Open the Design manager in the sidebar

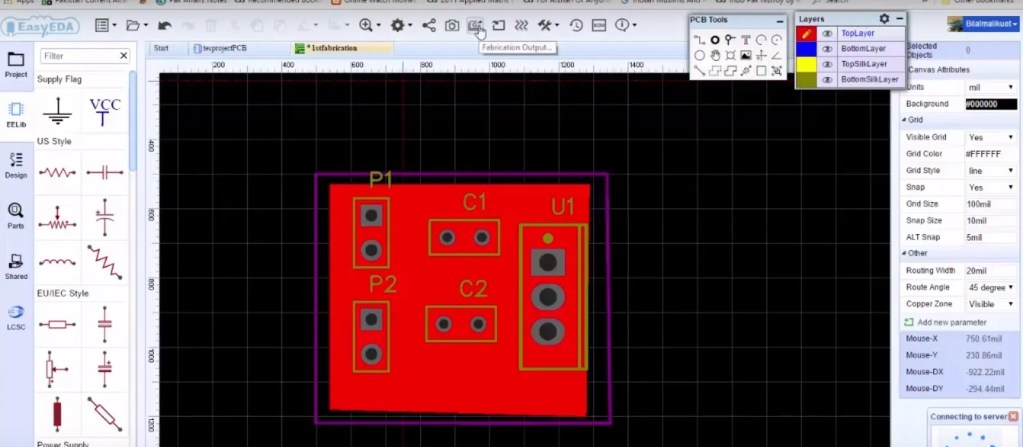(x=16, y=165)
